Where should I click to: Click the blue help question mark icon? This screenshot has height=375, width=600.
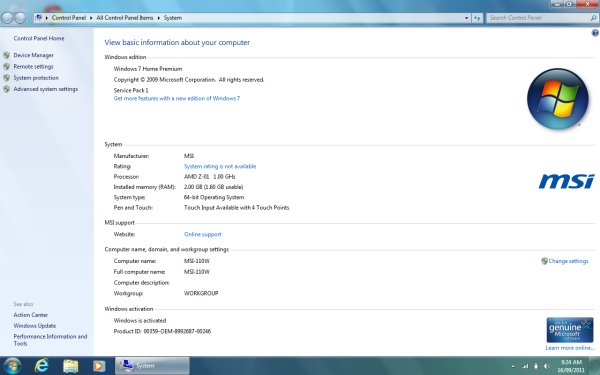click(595, 33)
